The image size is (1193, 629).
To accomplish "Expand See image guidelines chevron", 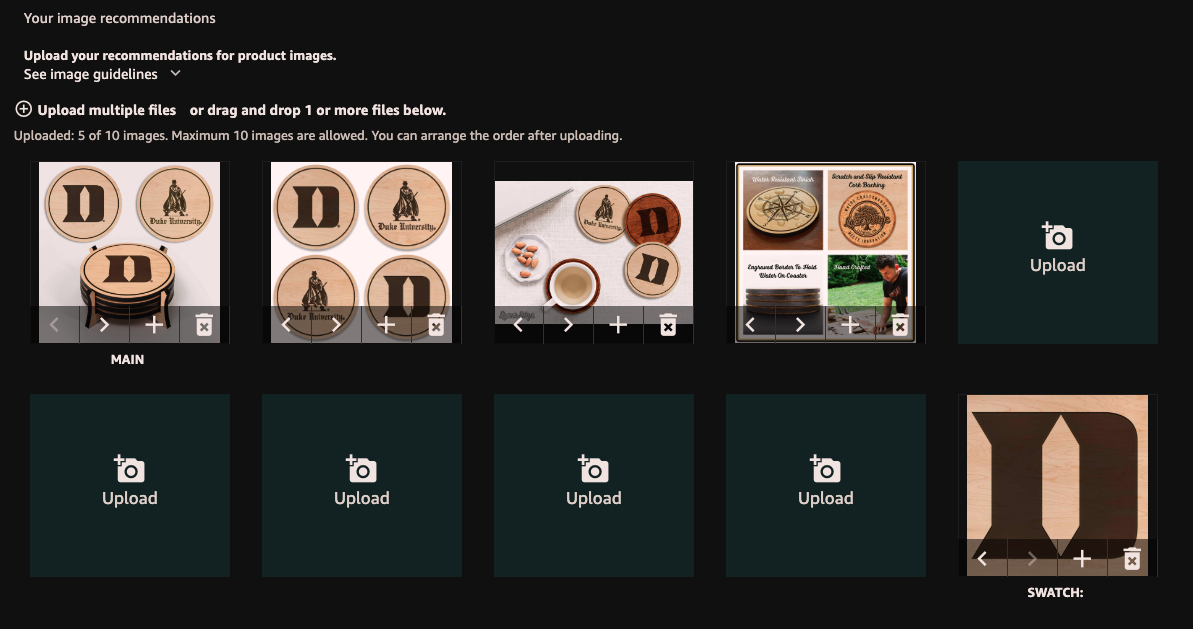I will tap(176, 73).
